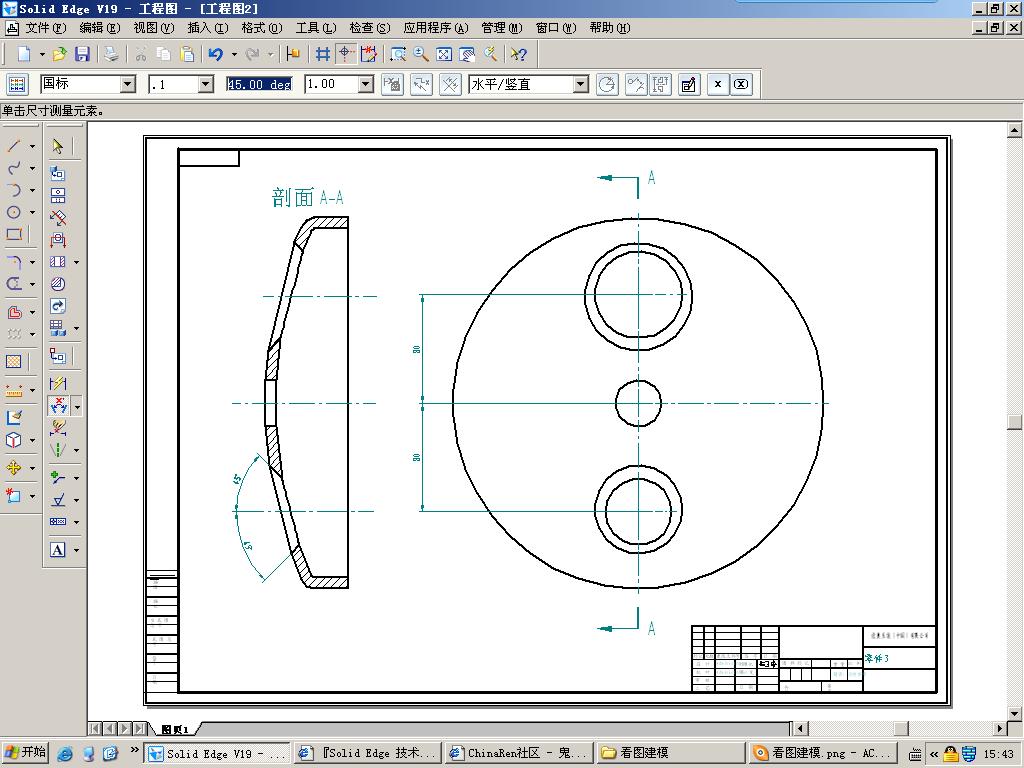Paste from clipboard using the toolbar icon
This screenshot has width=1024, height=768.
(187, 54)
